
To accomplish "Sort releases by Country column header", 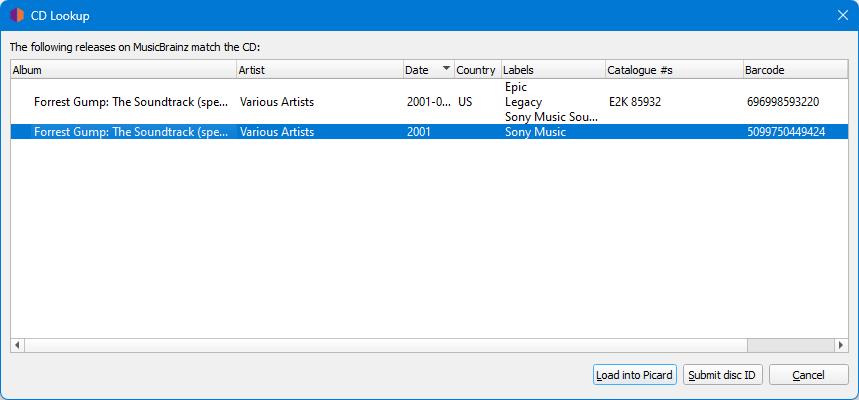I will 478,70.
